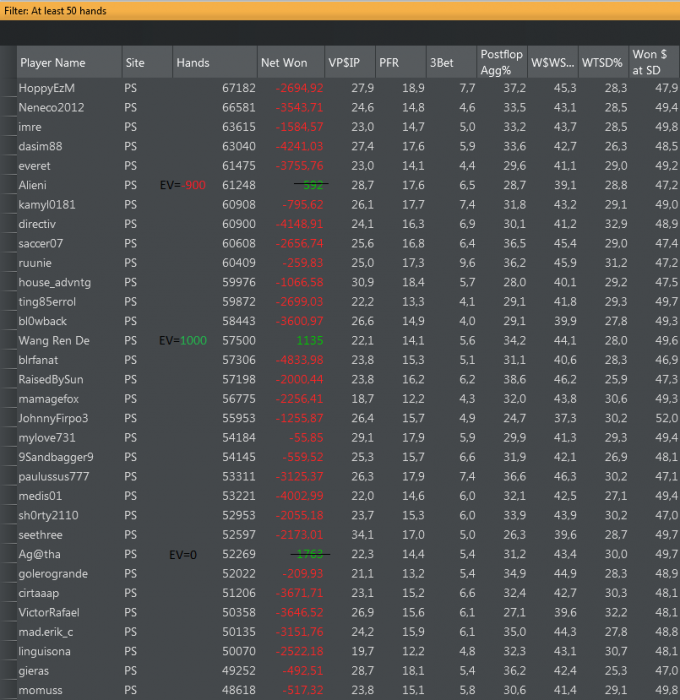Select player house_advntg

(54, 283)
